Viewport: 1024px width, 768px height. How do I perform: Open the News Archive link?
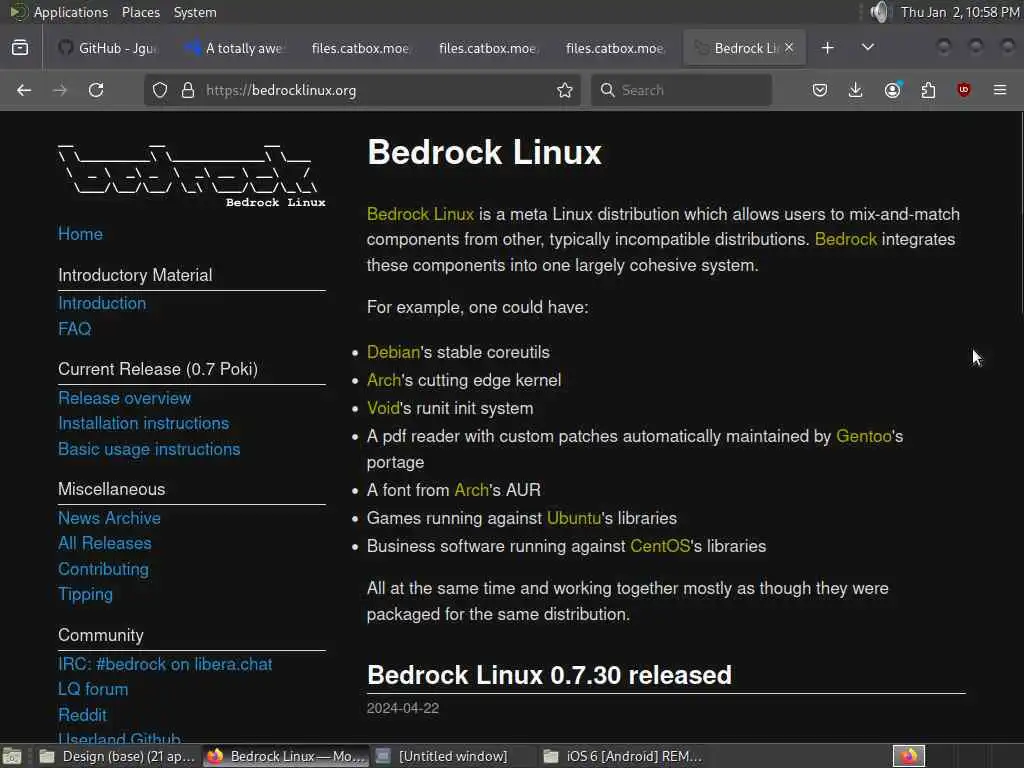(x=109, y=518)
